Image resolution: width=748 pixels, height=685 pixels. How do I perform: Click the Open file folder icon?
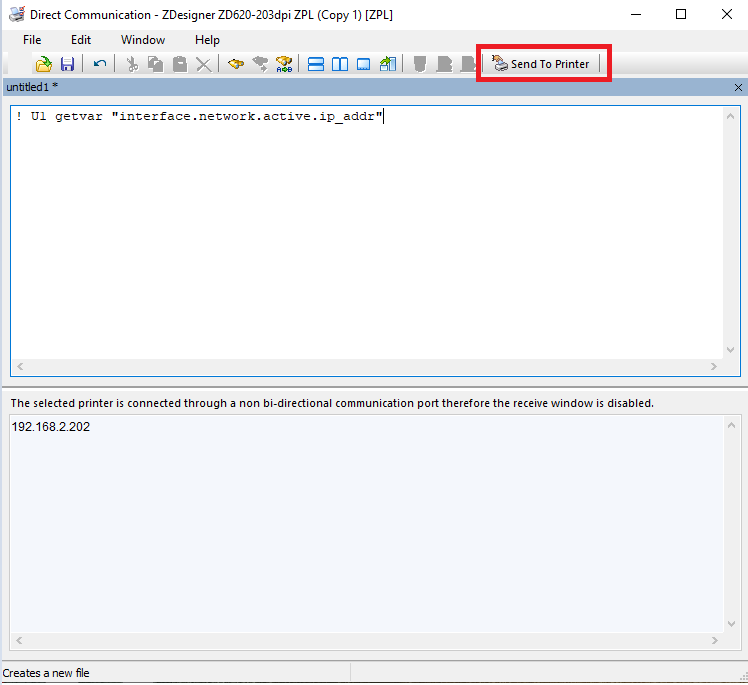(44, 64)
